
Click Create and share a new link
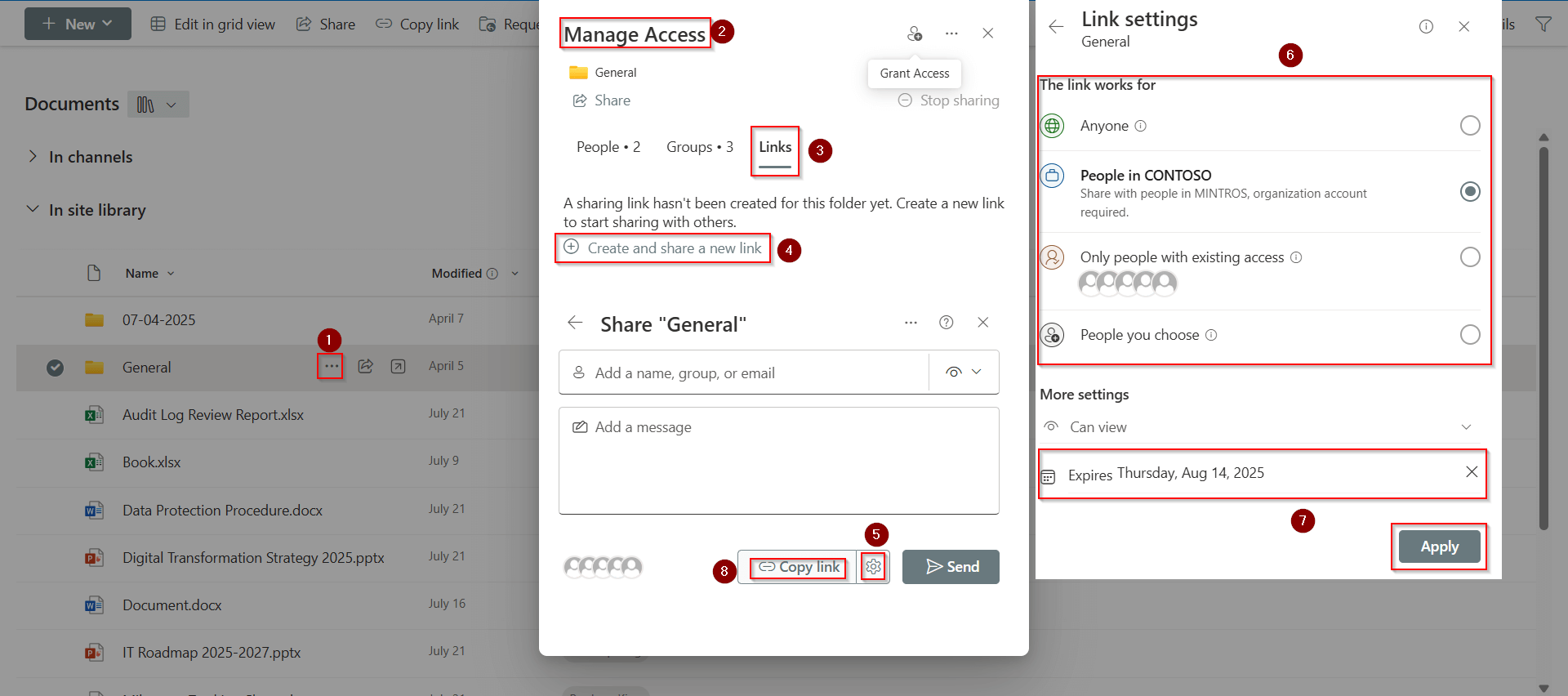click(662, 248)
